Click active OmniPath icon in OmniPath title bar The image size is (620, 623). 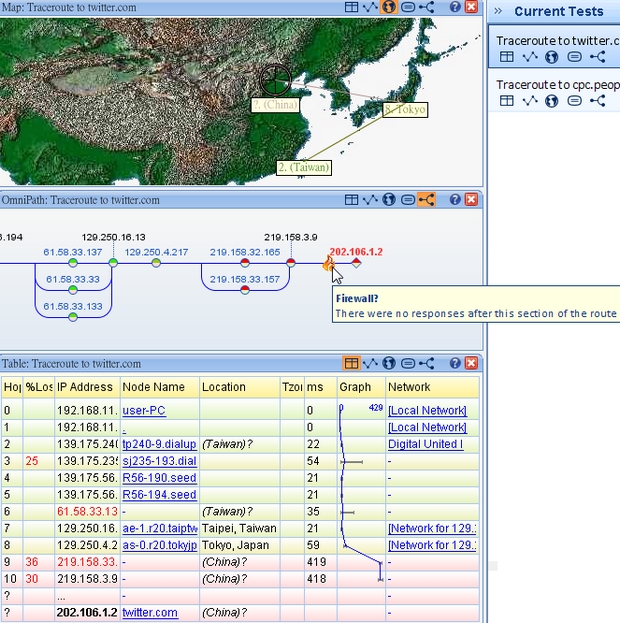pyautogui.click(x=426, y=199)
